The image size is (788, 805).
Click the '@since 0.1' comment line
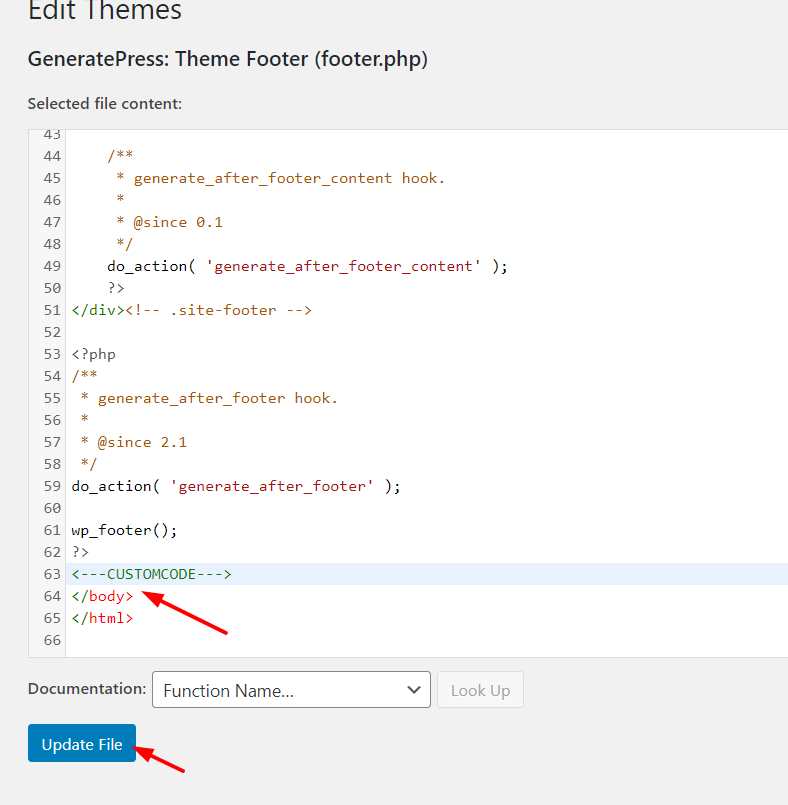click(x=169, y=222)
